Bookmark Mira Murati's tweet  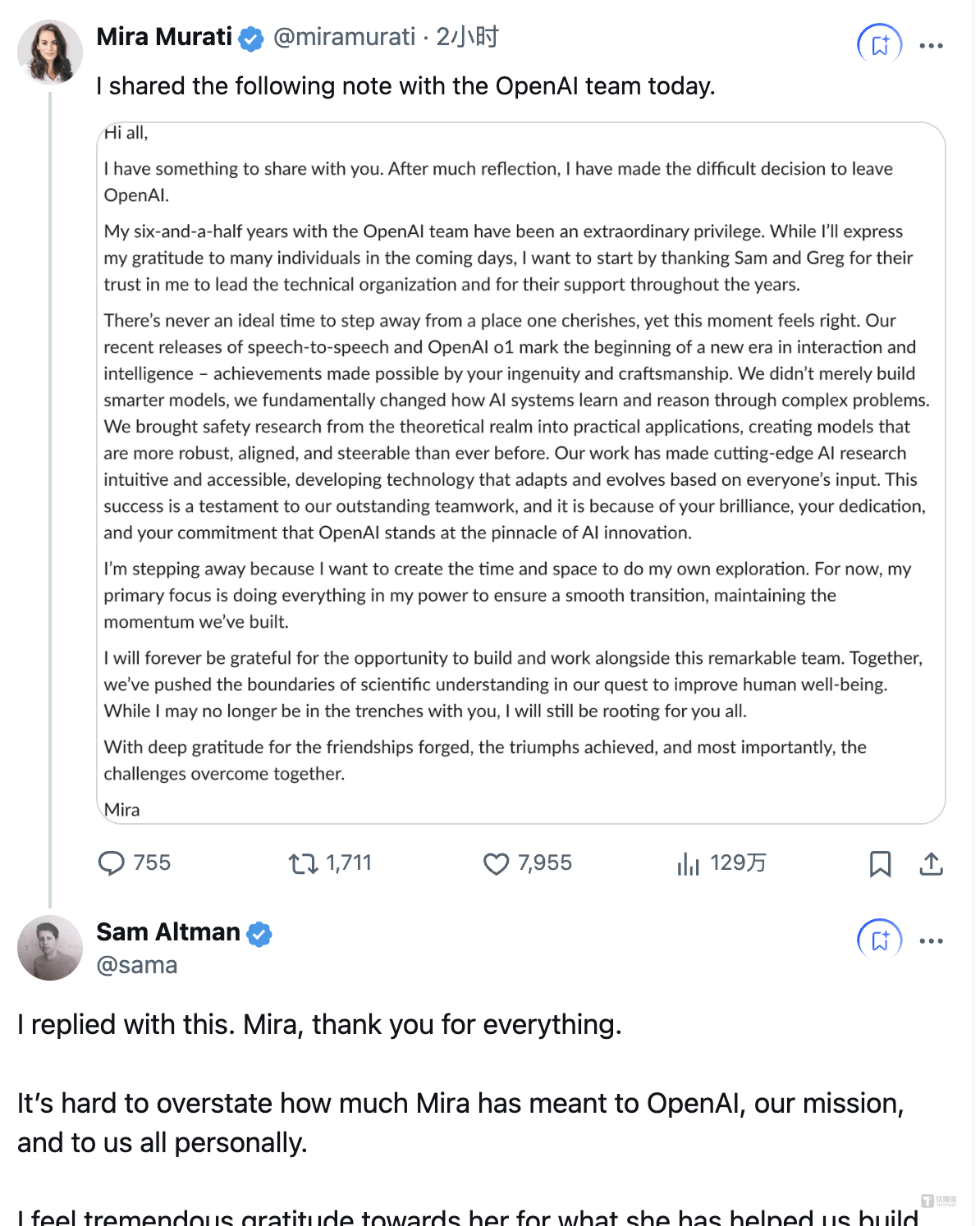(x=880, y=863)
